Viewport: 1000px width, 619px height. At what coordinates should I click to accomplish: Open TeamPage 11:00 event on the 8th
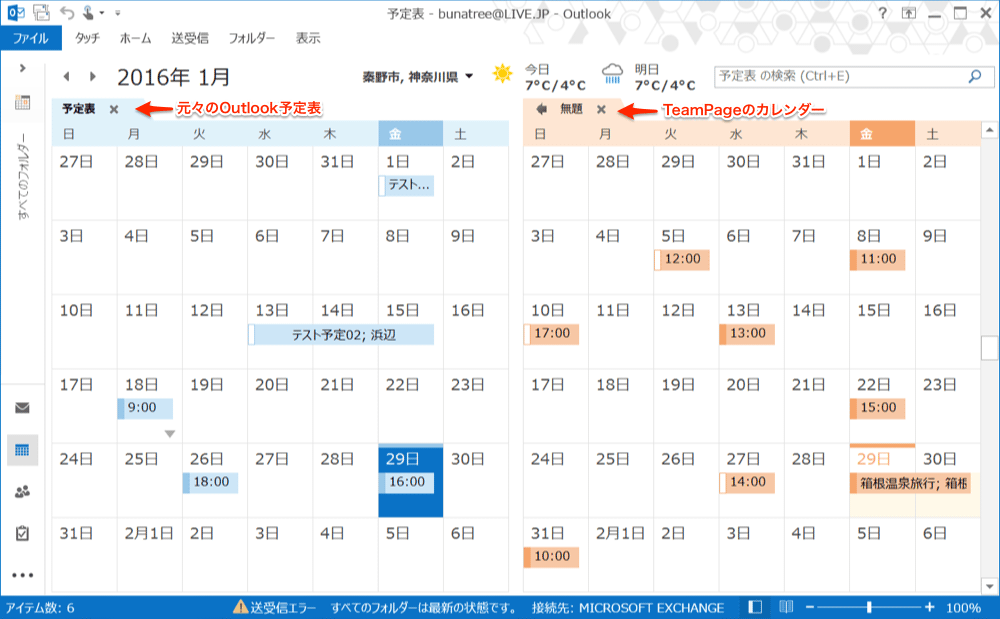click(878, 259)
